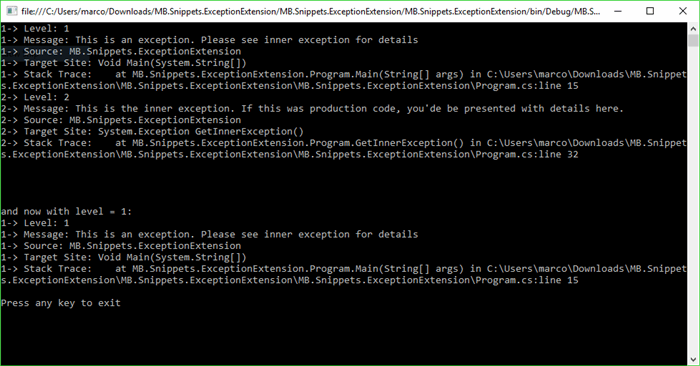Click the stack trace mentioning Program.GetInnerException()
700x366 pixels.
(x=343, y=149)
